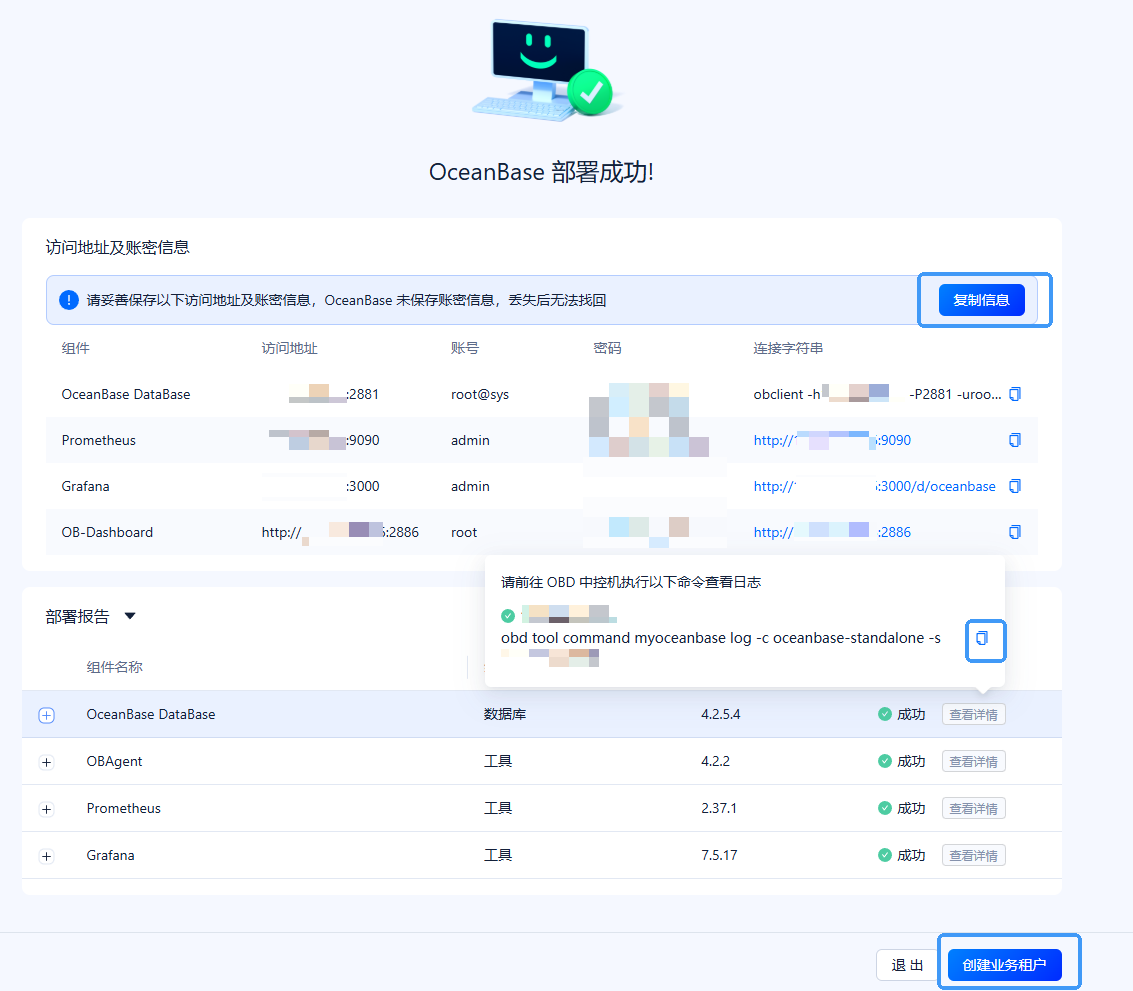Viewport: 1133px width, 991px height.
Task: Click the 账号 column header
Action: pos(465,348)
